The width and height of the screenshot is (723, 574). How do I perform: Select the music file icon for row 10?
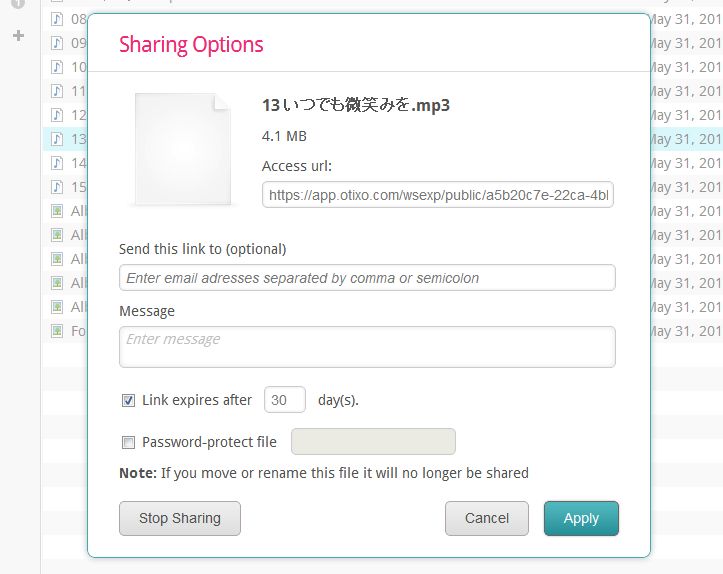point(57,67)
